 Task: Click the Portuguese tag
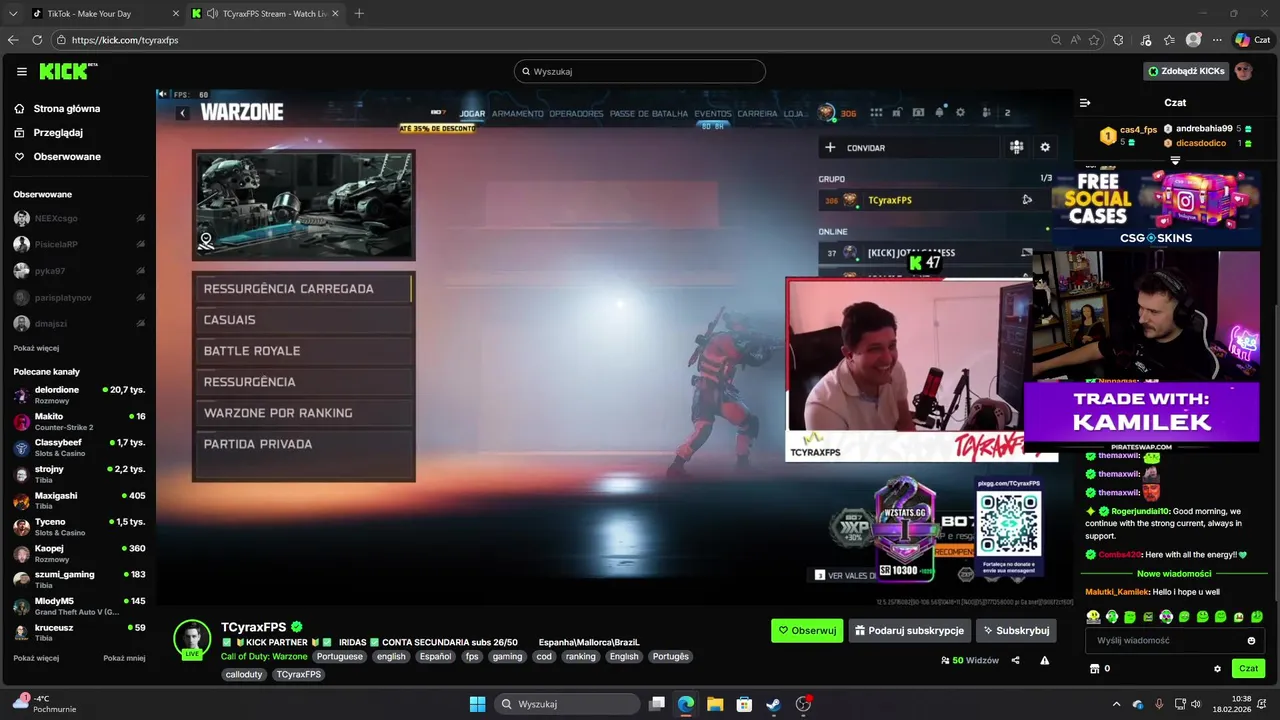[x=340, y=657]
